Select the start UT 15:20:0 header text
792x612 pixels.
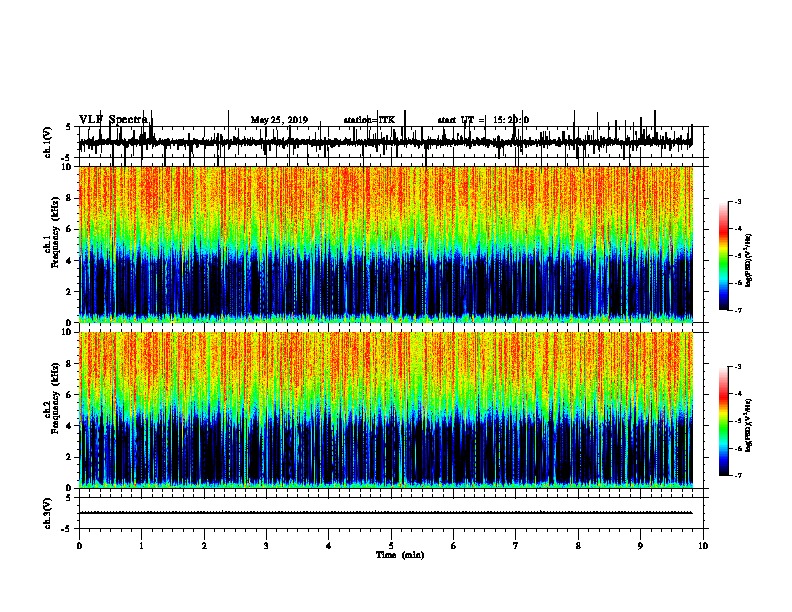tap(483, 120)
